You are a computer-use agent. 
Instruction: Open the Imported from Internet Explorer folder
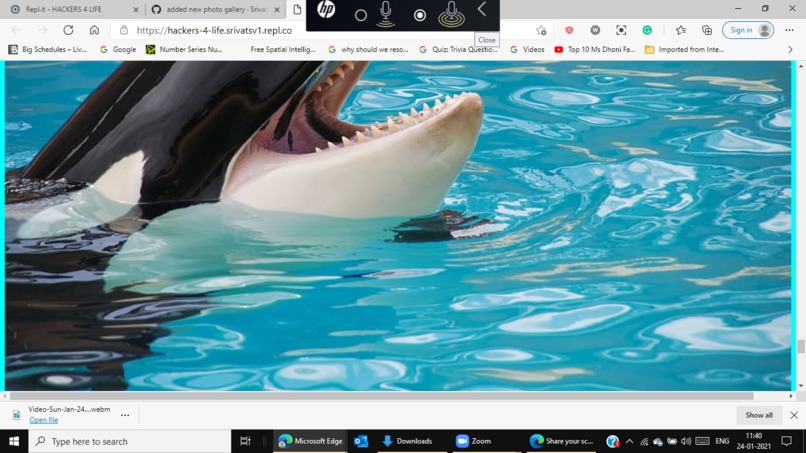coord(685,49)
